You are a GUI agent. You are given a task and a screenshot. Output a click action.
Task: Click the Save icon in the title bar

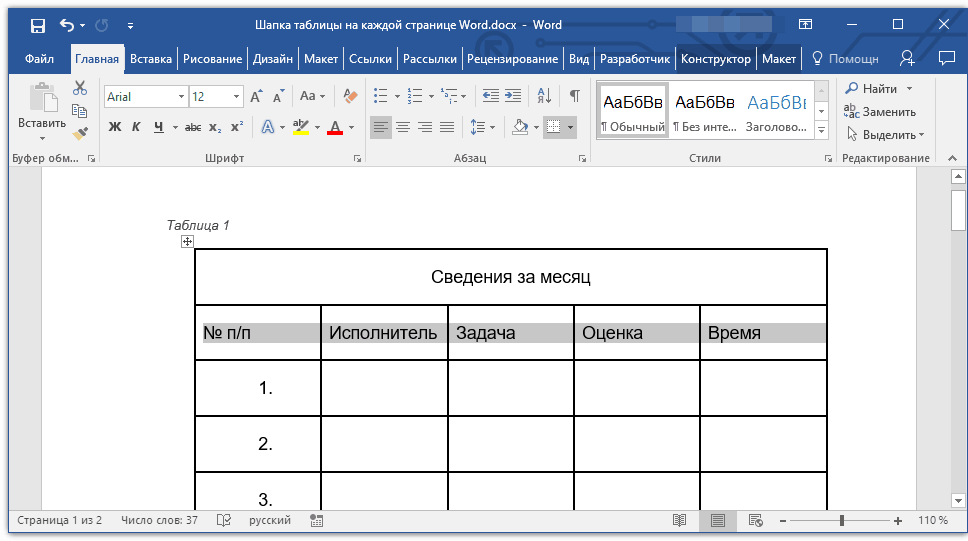tap(37, 25)
